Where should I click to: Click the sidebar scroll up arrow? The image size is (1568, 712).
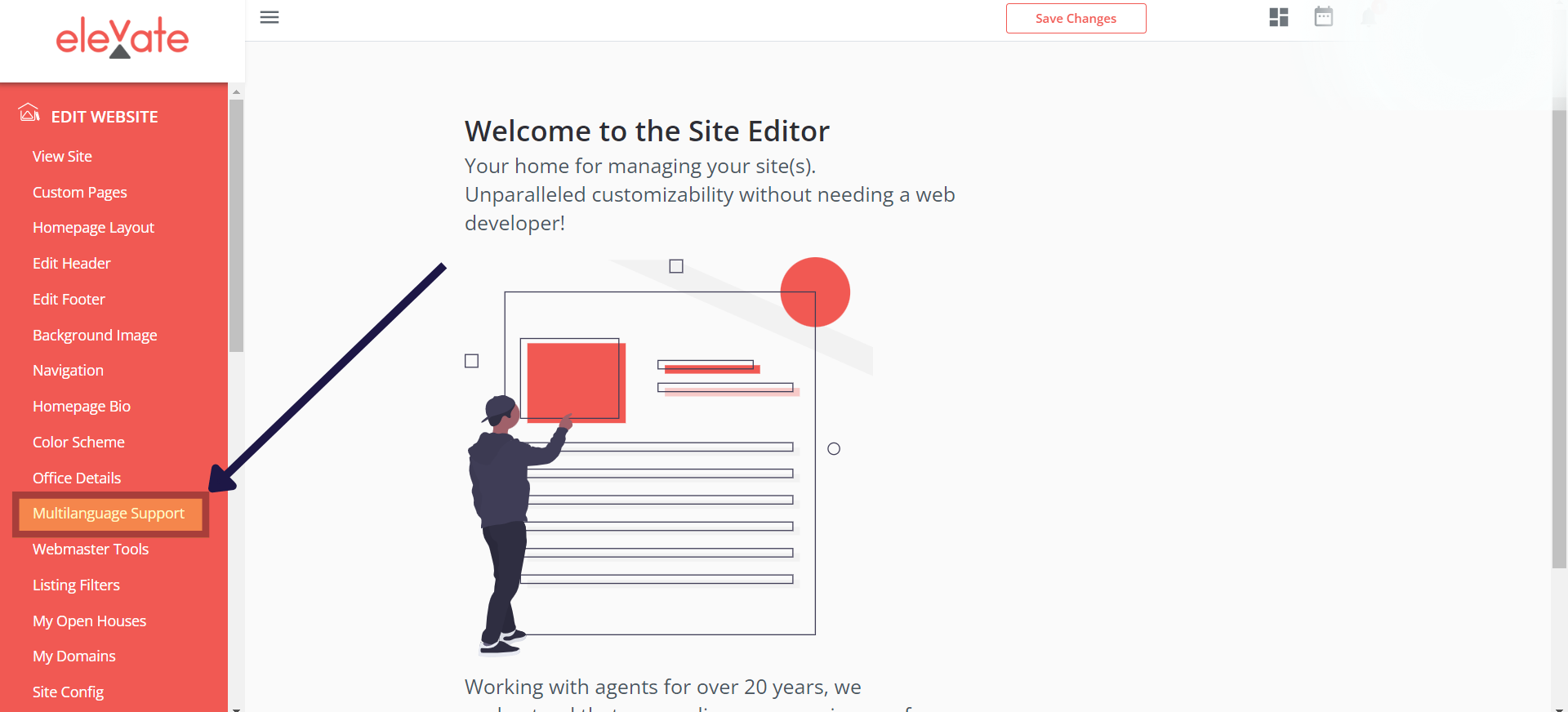[x=236, y=91]
